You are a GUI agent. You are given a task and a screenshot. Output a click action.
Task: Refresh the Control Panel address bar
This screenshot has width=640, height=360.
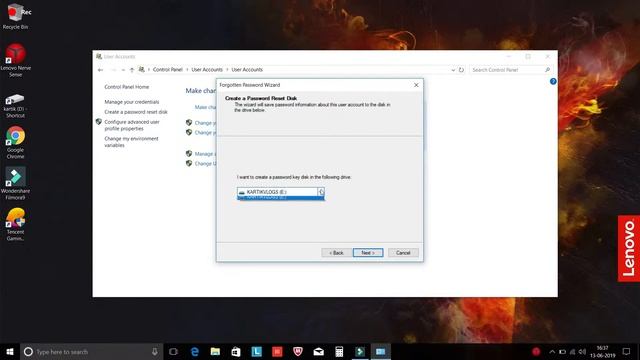point(461,70)
